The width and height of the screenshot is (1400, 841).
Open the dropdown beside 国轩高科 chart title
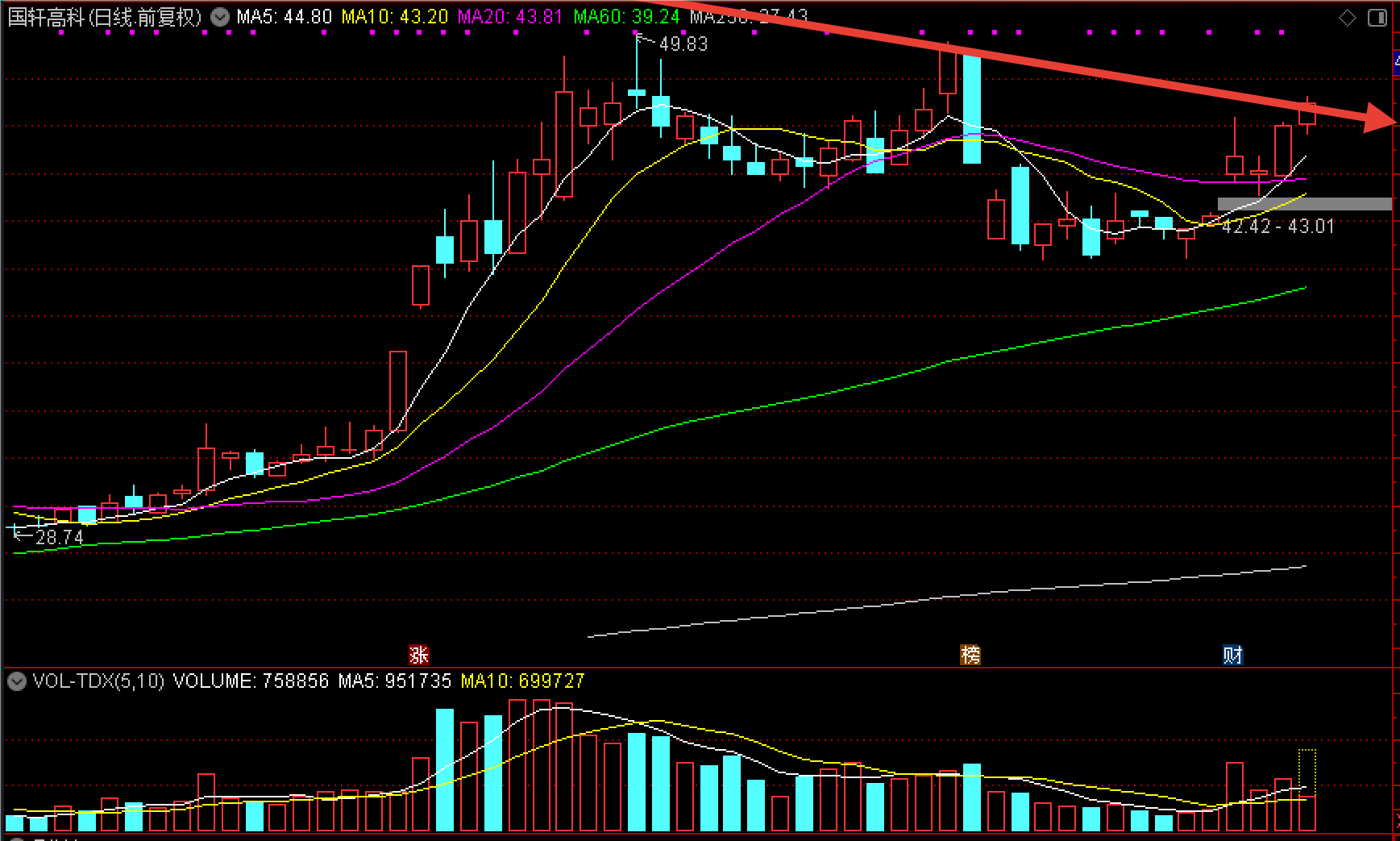coord(219,16)
